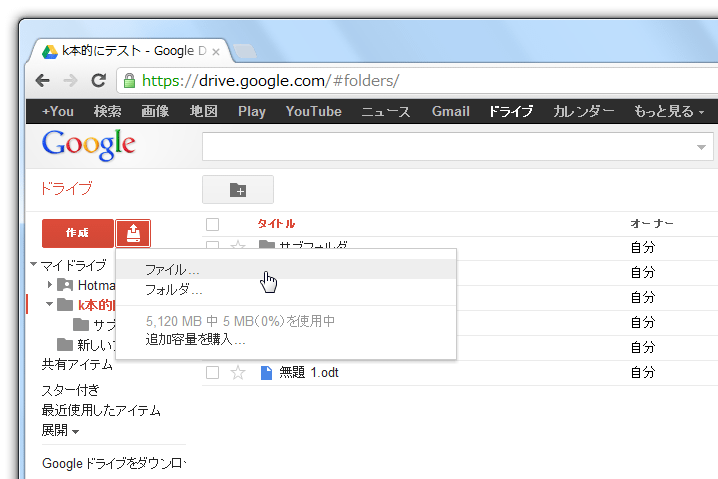718x479 pixels.
Task: Open a new browser tab
Action: (245, 51)
